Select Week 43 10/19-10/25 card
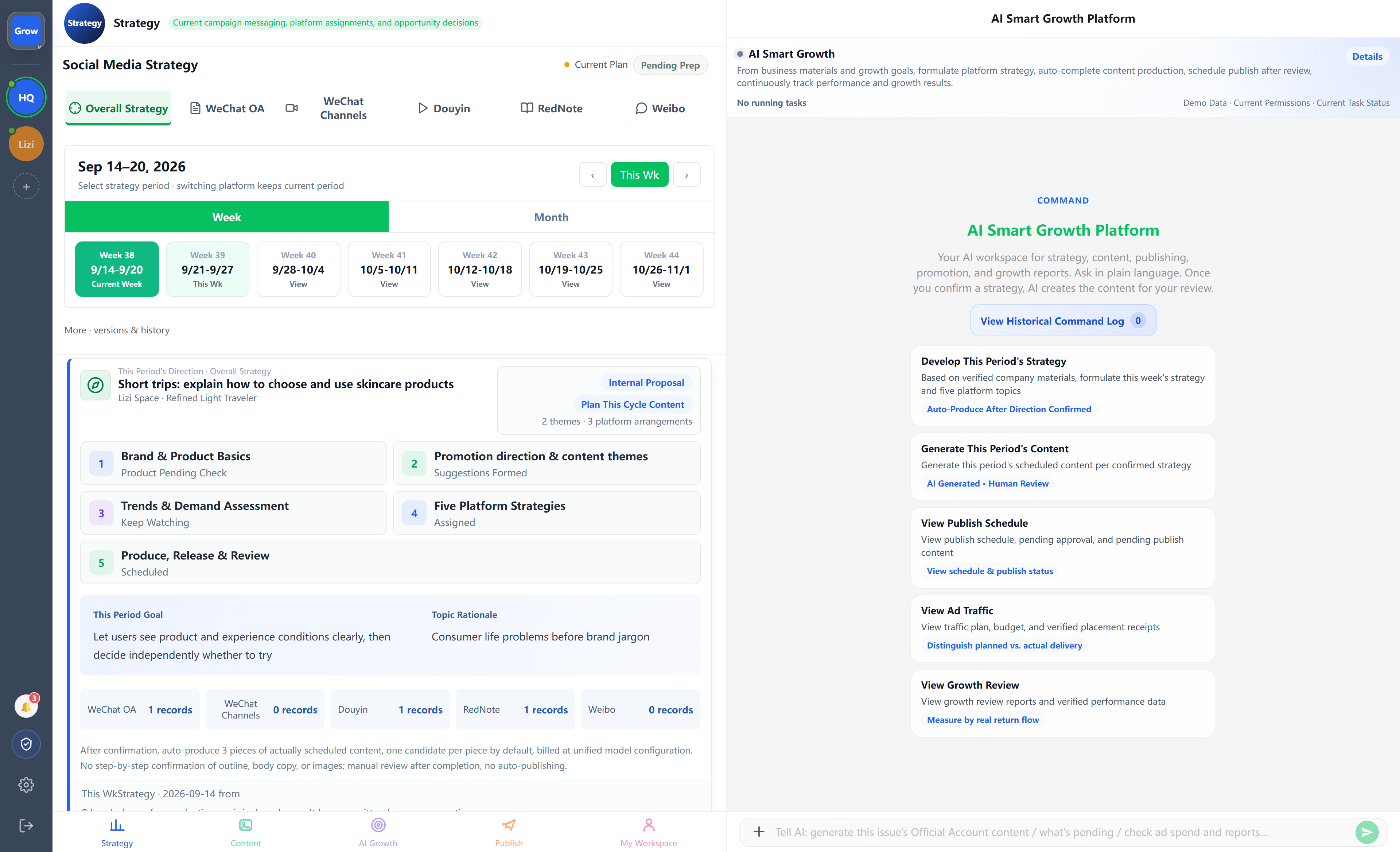Image resolution: width=1400 pixels, height=852 pixels. pyautogui.click(x=571, y=269)
